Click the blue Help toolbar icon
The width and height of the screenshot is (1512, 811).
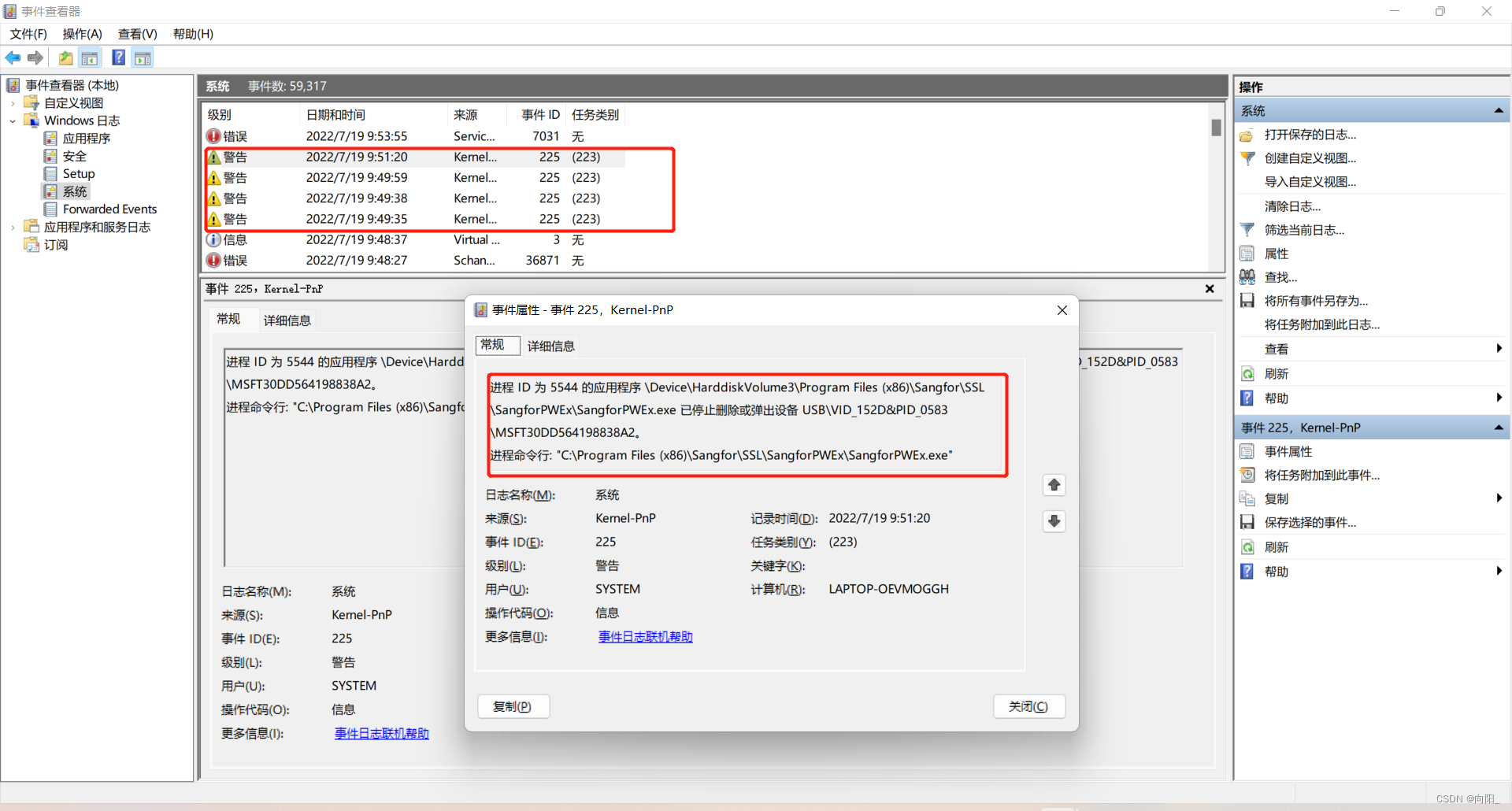[119, 57]
